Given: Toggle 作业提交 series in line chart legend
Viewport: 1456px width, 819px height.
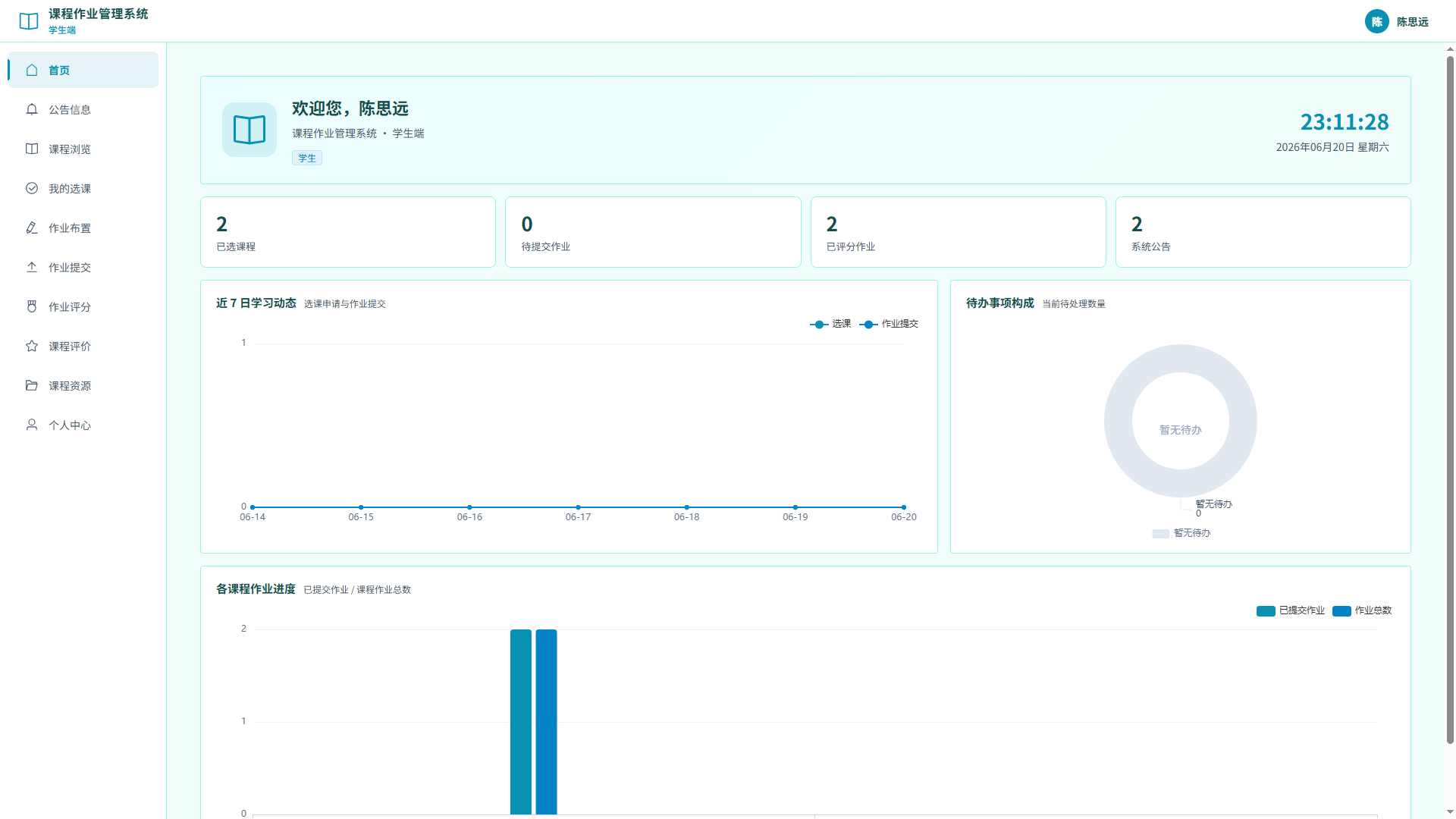Looking at the screenshot, I should [x=889, y=324].
